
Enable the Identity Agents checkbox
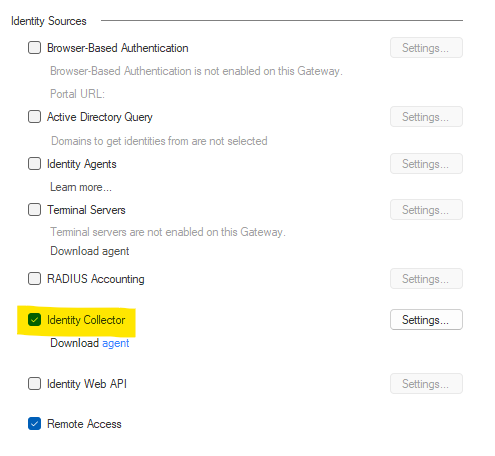[x=34, y=164]
